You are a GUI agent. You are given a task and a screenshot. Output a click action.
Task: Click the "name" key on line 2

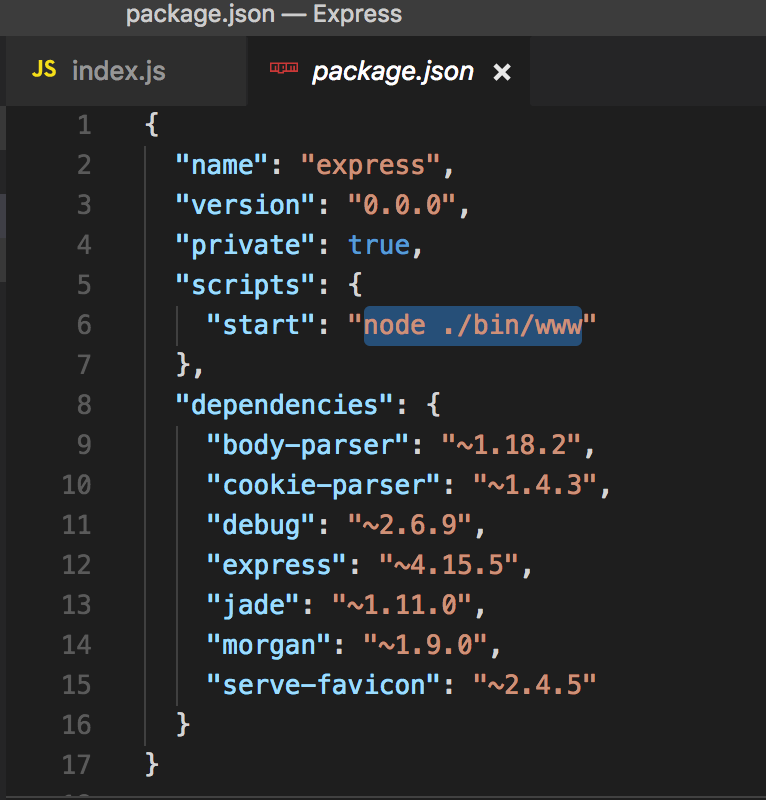221,165
